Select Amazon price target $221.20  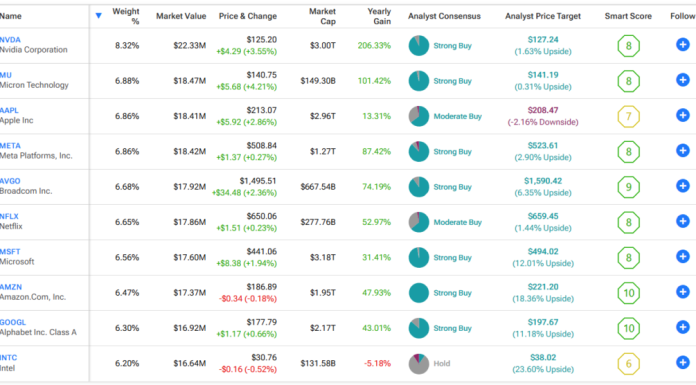coord(543,287)
